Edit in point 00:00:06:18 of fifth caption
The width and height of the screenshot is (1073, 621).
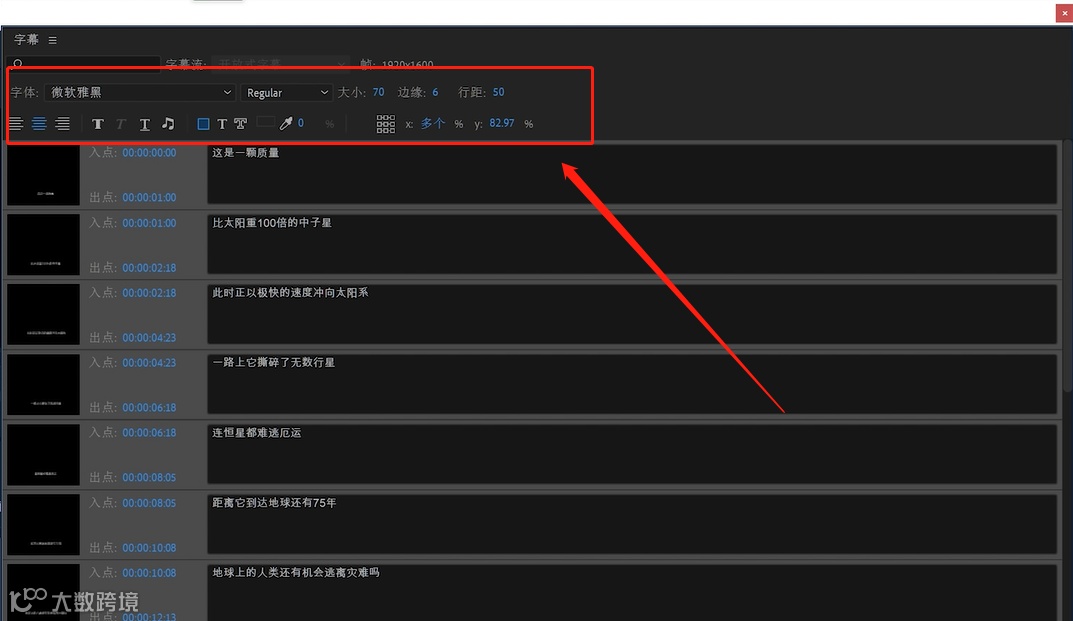[x=149, y=433]
